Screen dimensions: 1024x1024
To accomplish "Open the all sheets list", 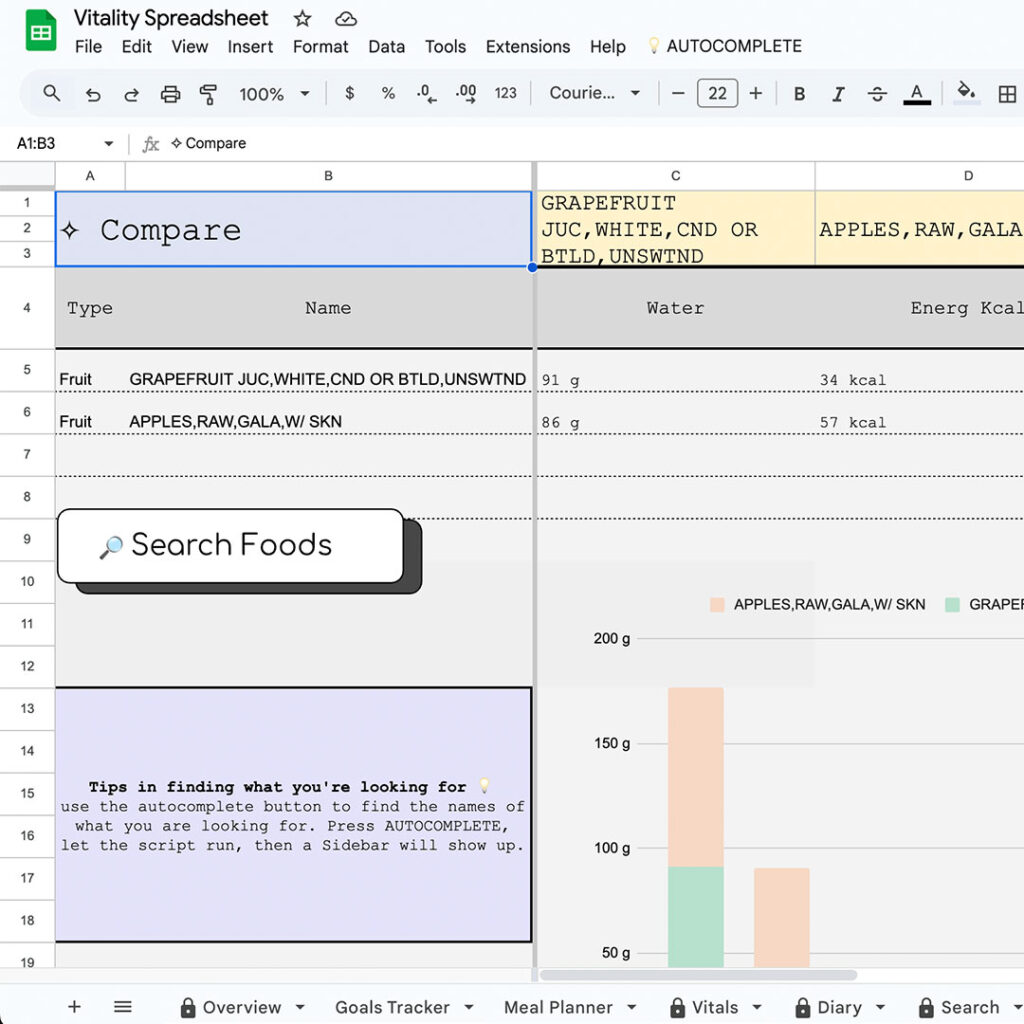I will point(123,1006).
